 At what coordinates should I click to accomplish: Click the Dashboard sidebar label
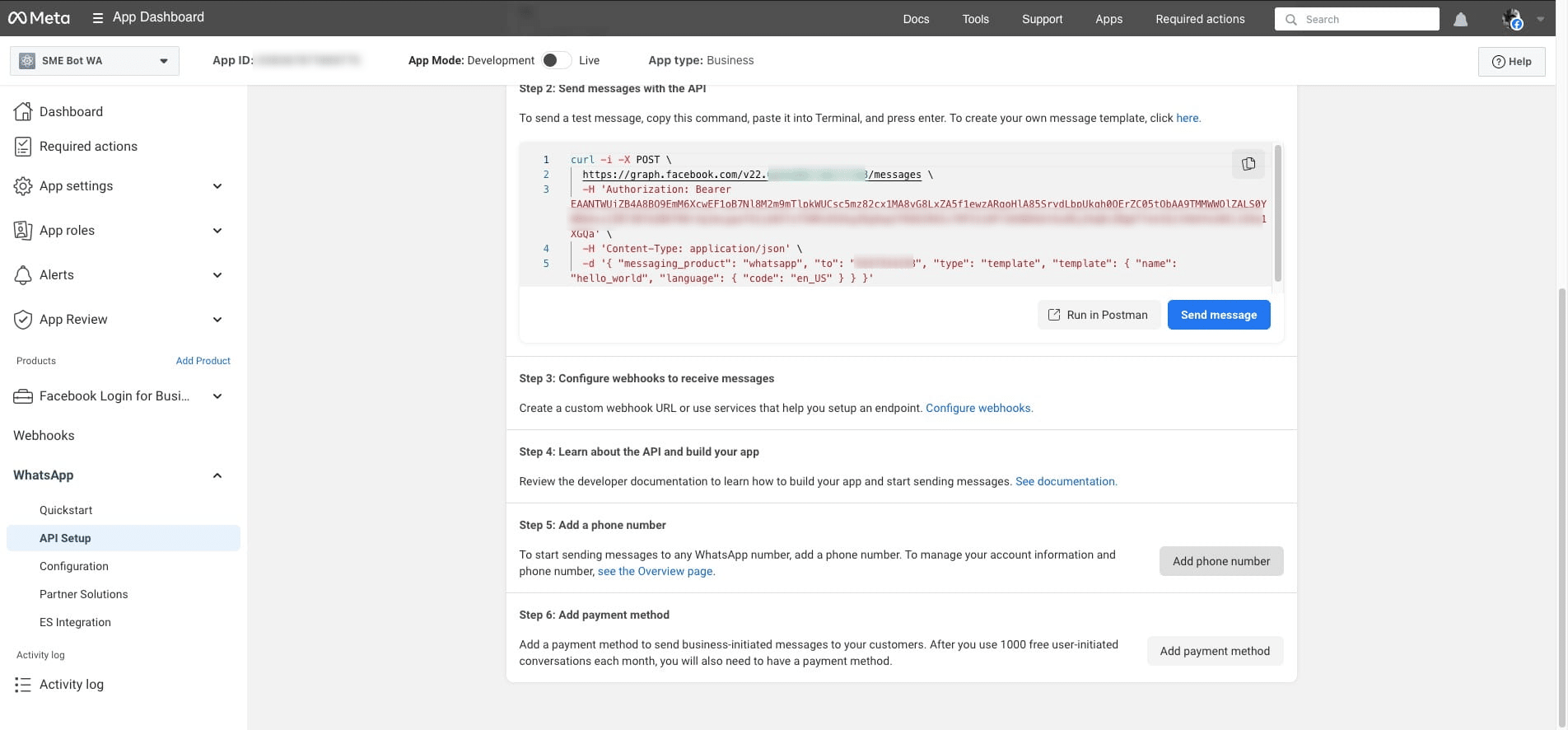[71, 111]
